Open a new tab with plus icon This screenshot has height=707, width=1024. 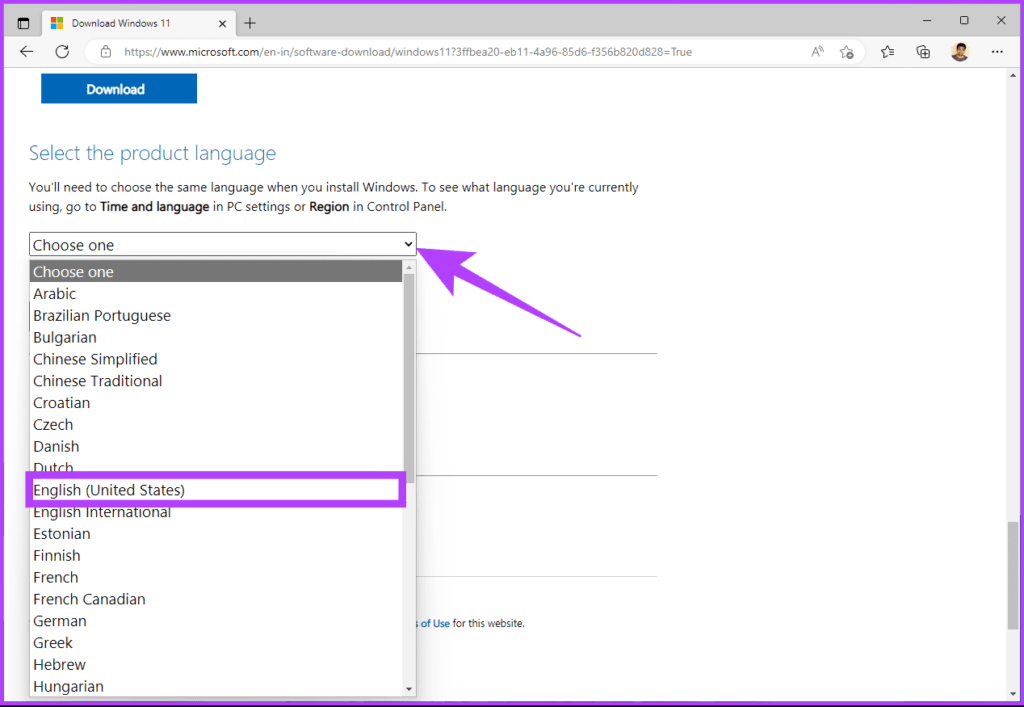click(x=249, y=24)
